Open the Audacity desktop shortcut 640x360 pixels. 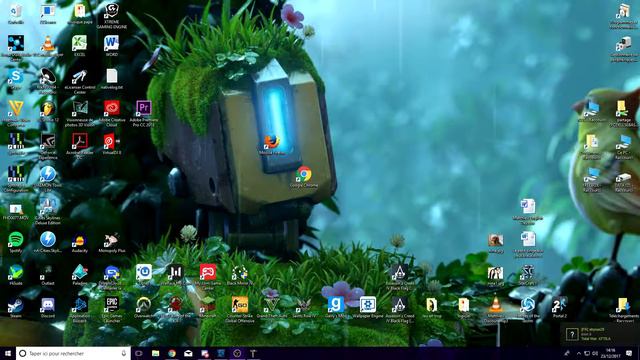click(79, 243)
